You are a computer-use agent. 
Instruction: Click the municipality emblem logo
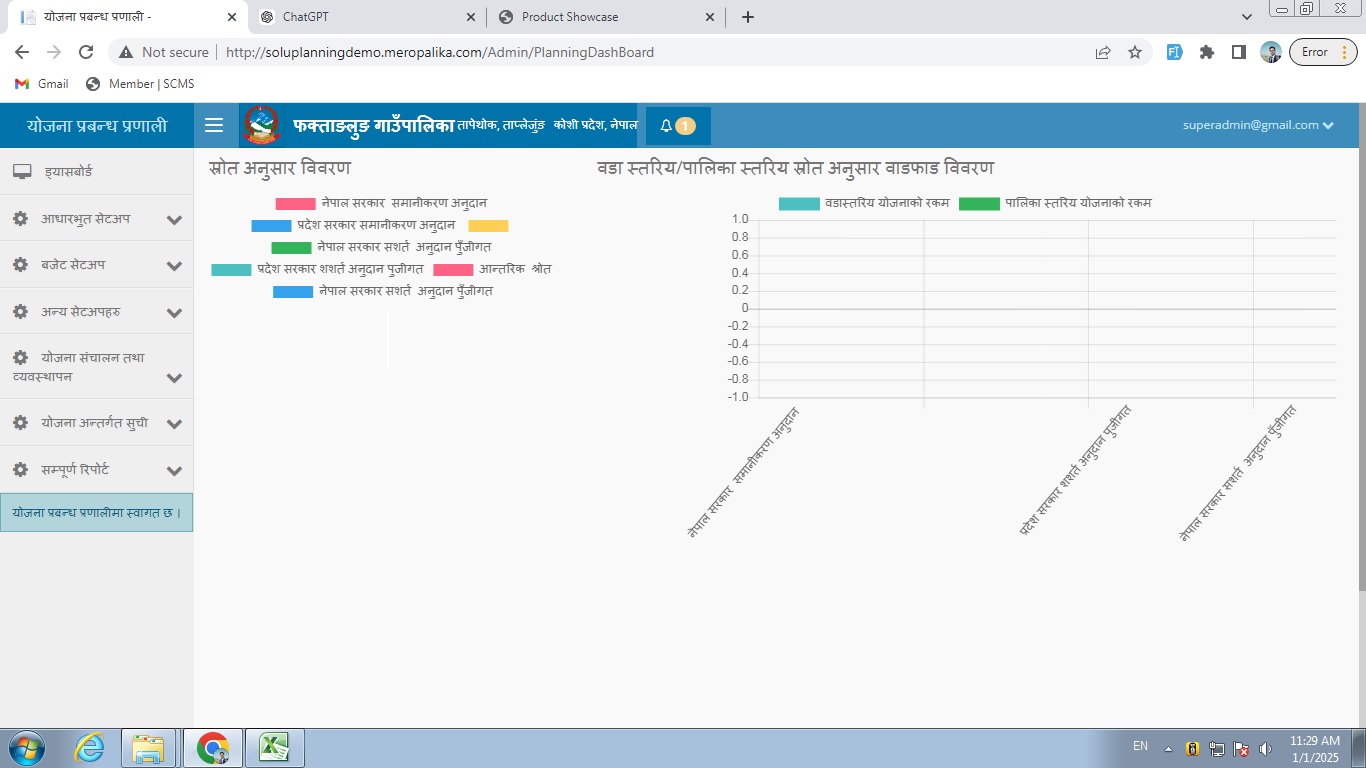pos(262,126)
